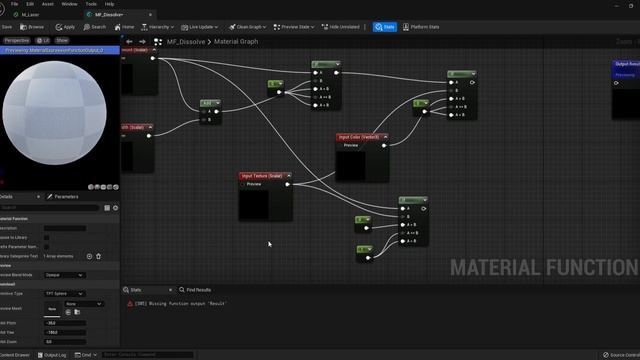
Task: Open the File menu
Action: [15, 4]
